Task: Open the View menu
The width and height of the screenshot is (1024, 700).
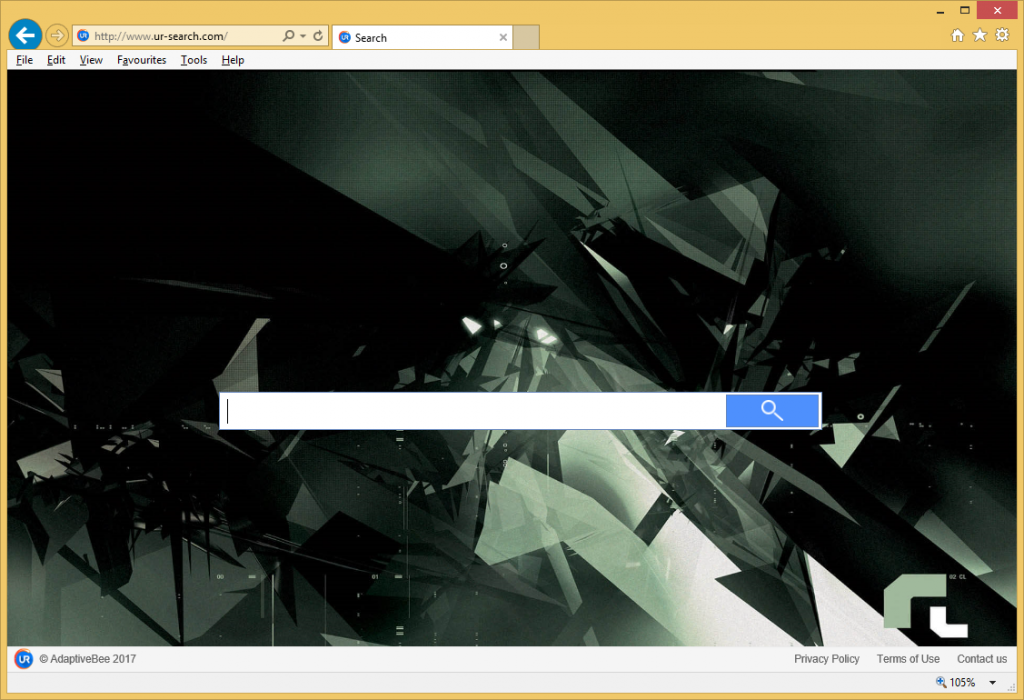Action: click(x=91, y=60)
